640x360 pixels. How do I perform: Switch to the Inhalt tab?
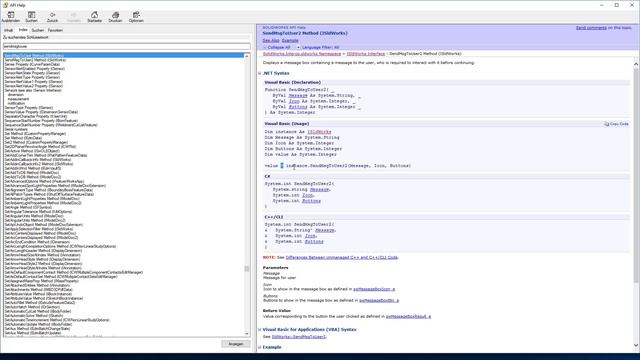pyautogui.click(x=9, y=30)
